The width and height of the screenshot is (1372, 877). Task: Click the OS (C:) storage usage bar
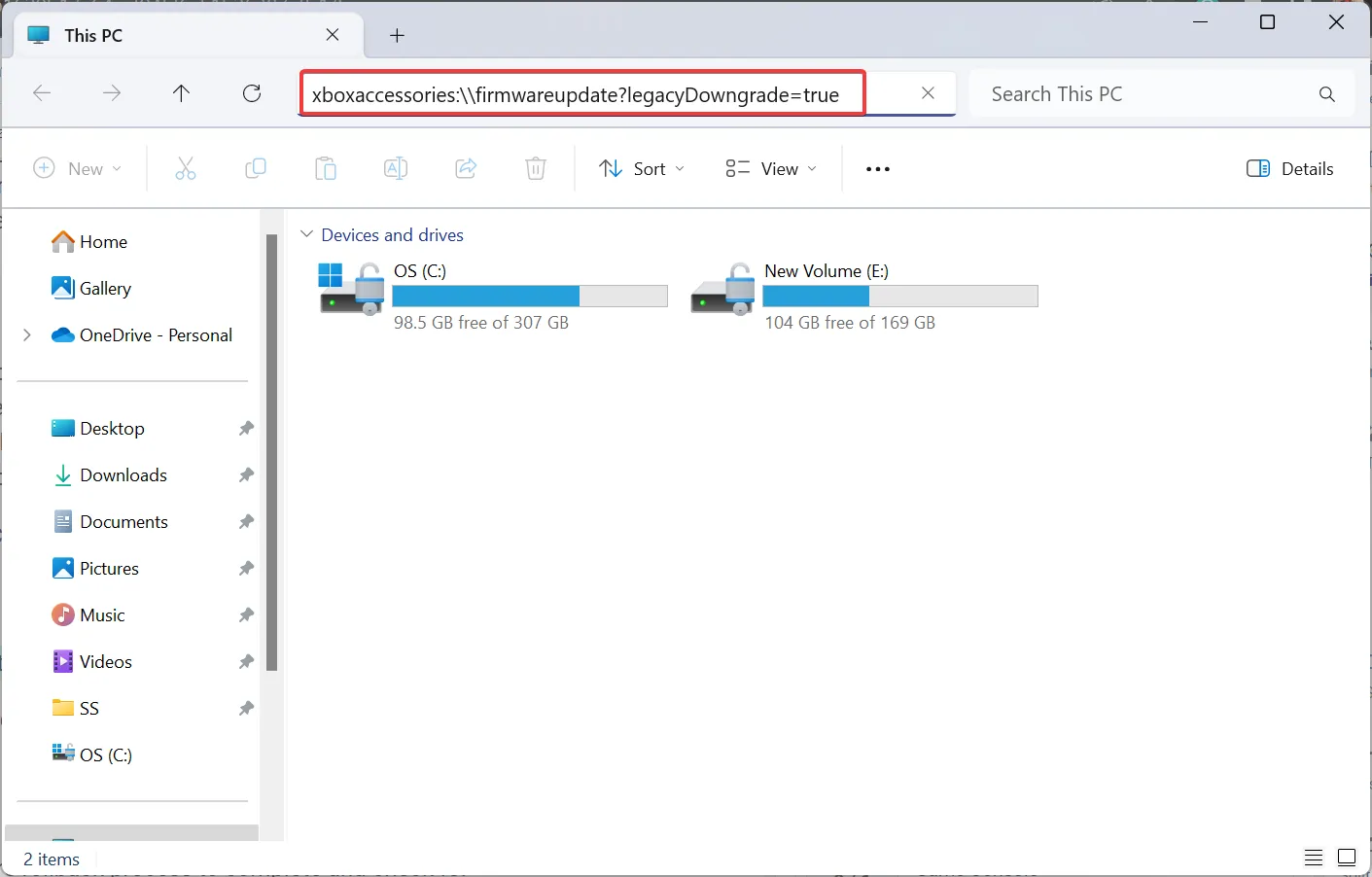coord(530,297)
